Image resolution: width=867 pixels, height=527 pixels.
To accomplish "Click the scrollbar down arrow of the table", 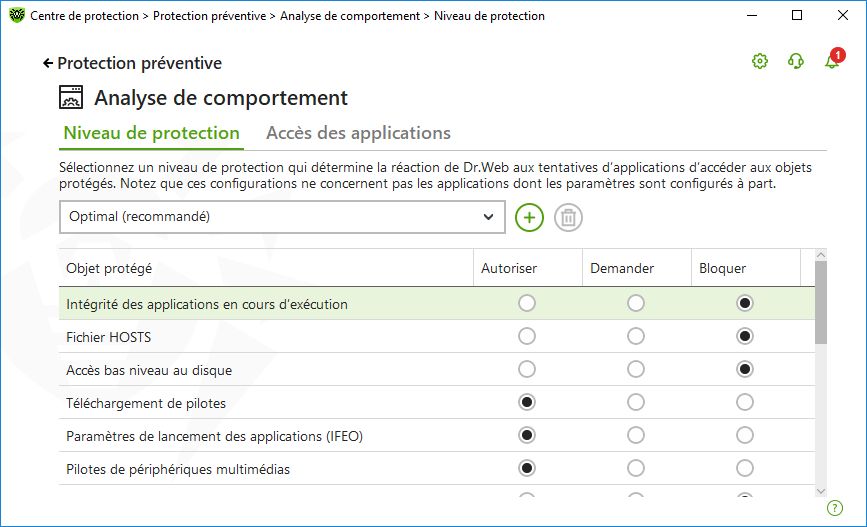I will (821, 491).
